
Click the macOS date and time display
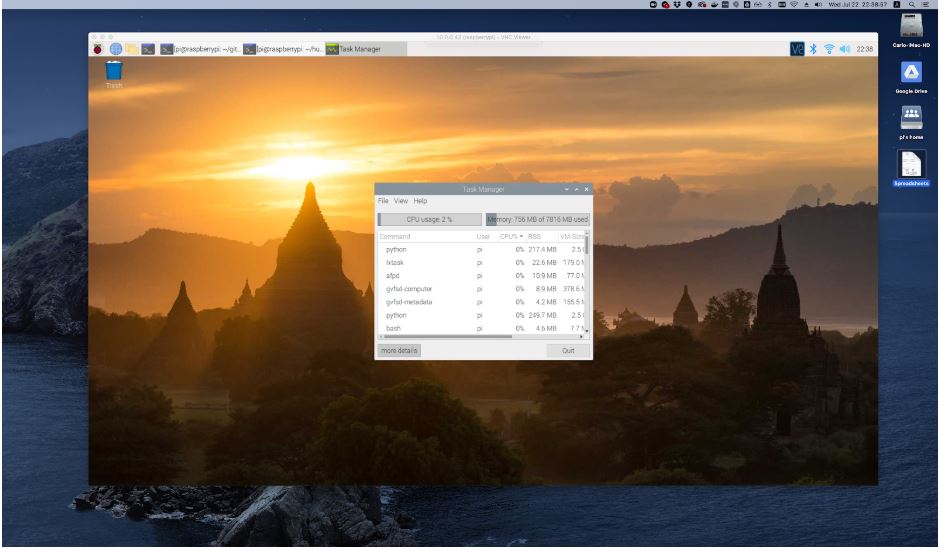(x=857, y=4)
